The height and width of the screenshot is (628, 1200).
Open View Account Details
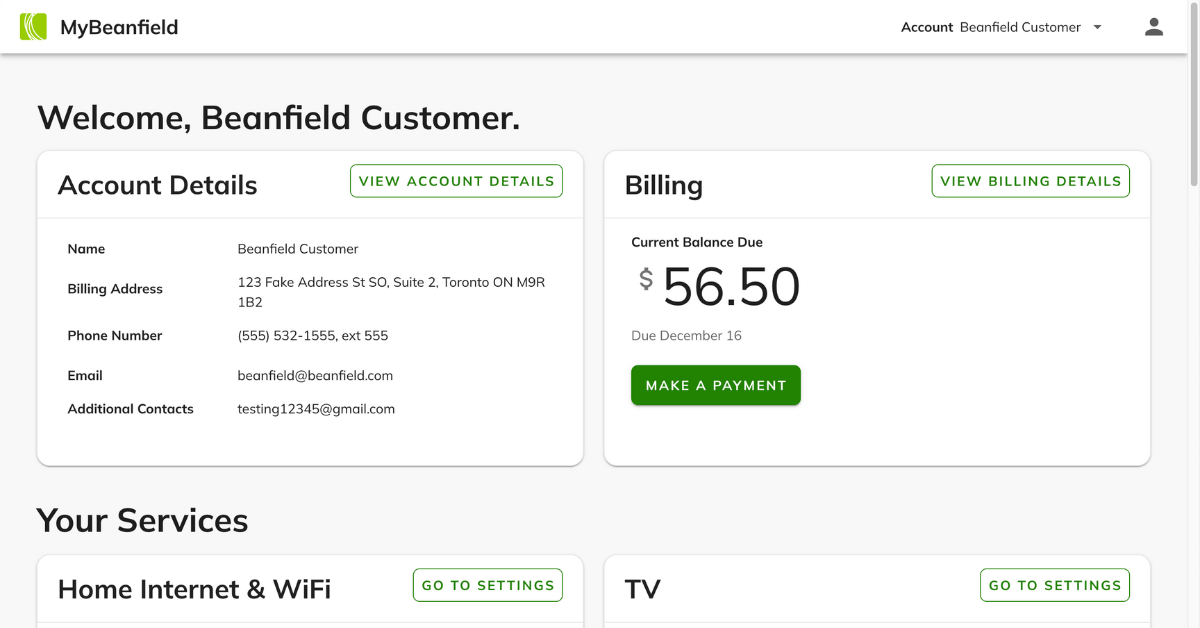(456, 181)
